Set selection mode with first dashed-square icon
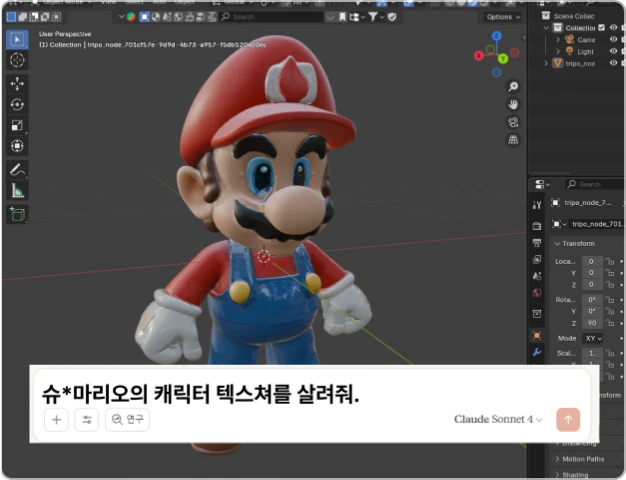The width and height of the screenshot is (626, 480). pos(12,17)
